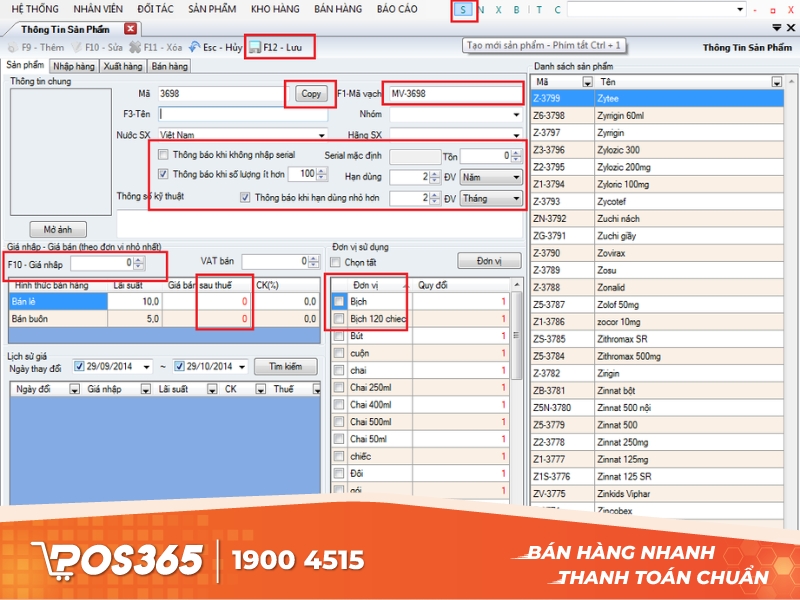Viewport: 800px width, 600px height.
Task: Click the Mở ảnh button
Action: (58, 230)
